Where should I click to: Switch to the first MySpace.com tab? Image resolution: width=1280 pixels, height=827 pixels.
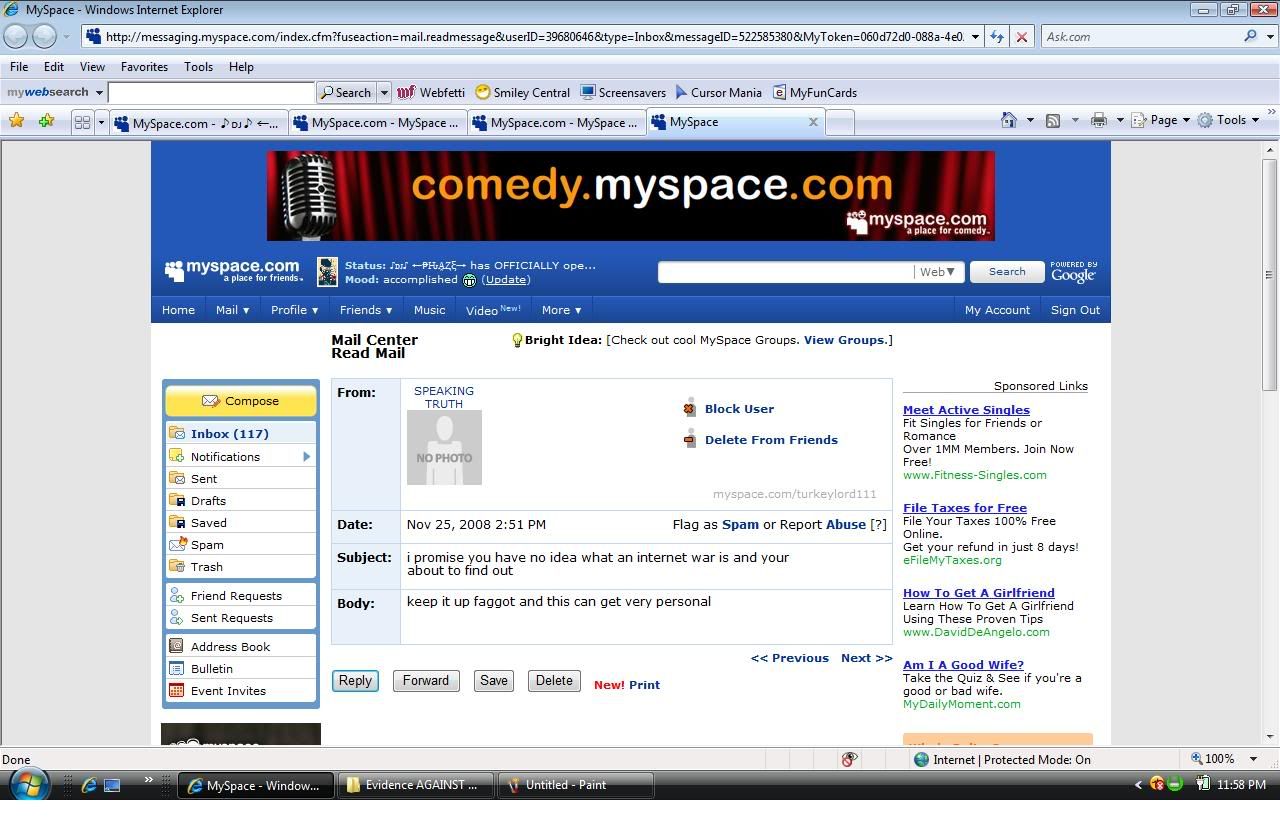point(198,123)
